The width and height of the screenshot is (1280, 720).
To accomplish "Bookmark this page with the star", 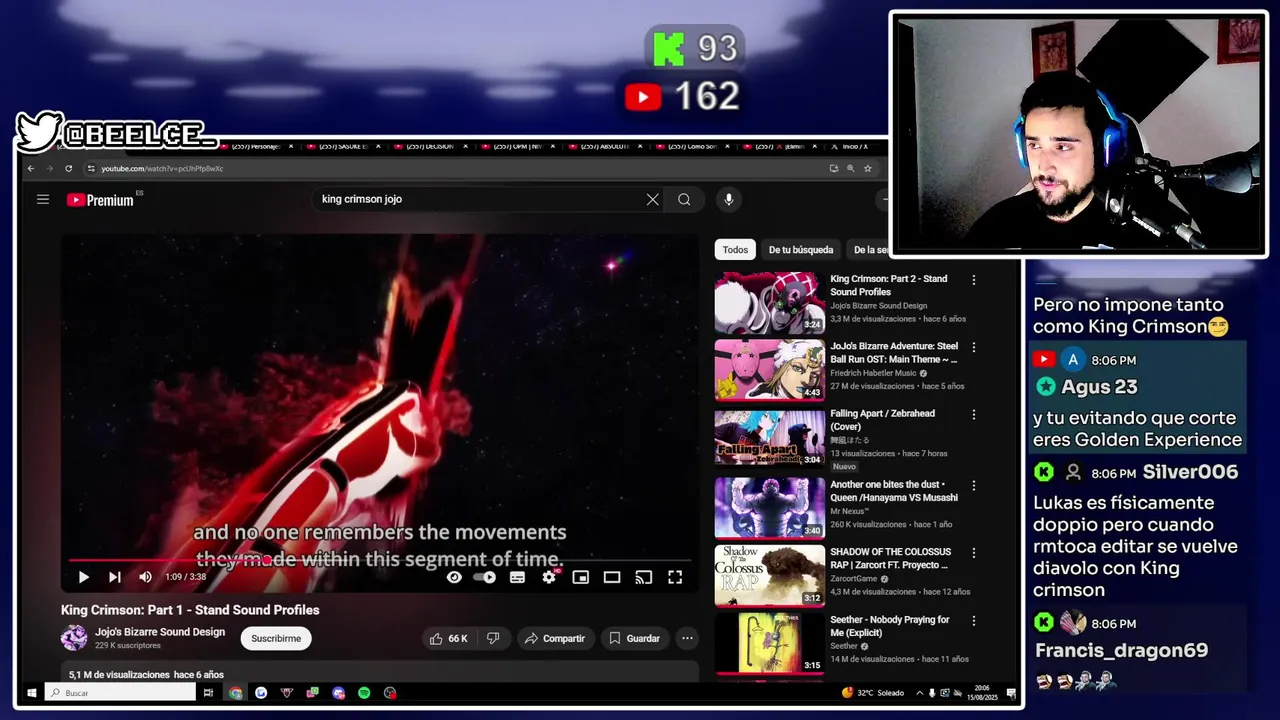I will (868, 168).
